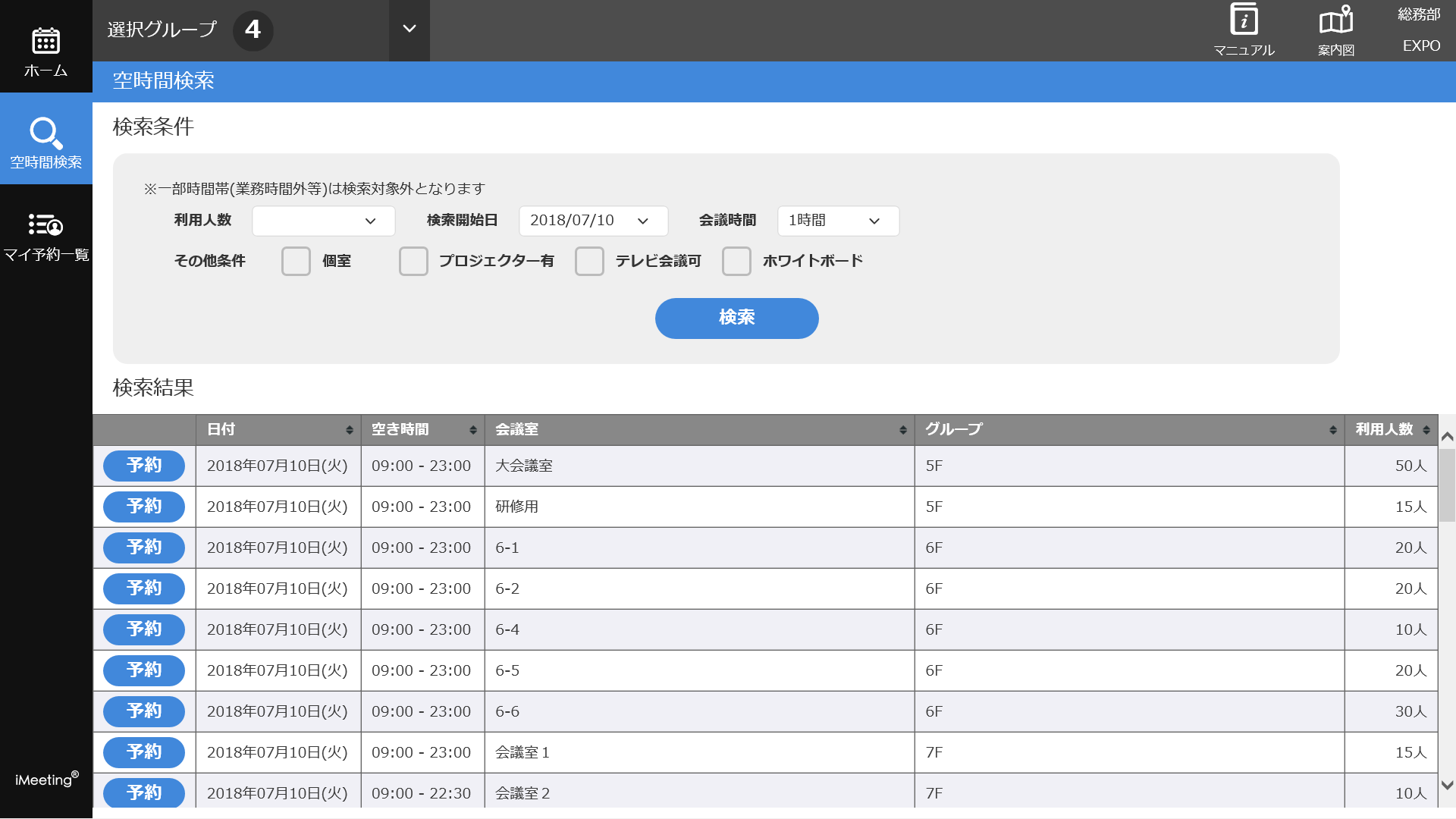The image size is (1456, 819).
Task: Click the 09:00 - 22:30 time cell
Action: (422, 792)
